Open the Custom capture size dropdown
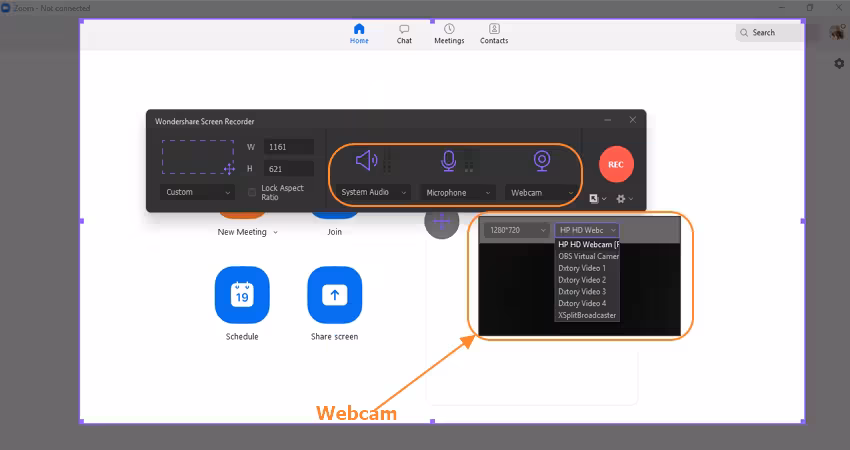This screenshot has height=450, width=850. [x=197, y=192]
